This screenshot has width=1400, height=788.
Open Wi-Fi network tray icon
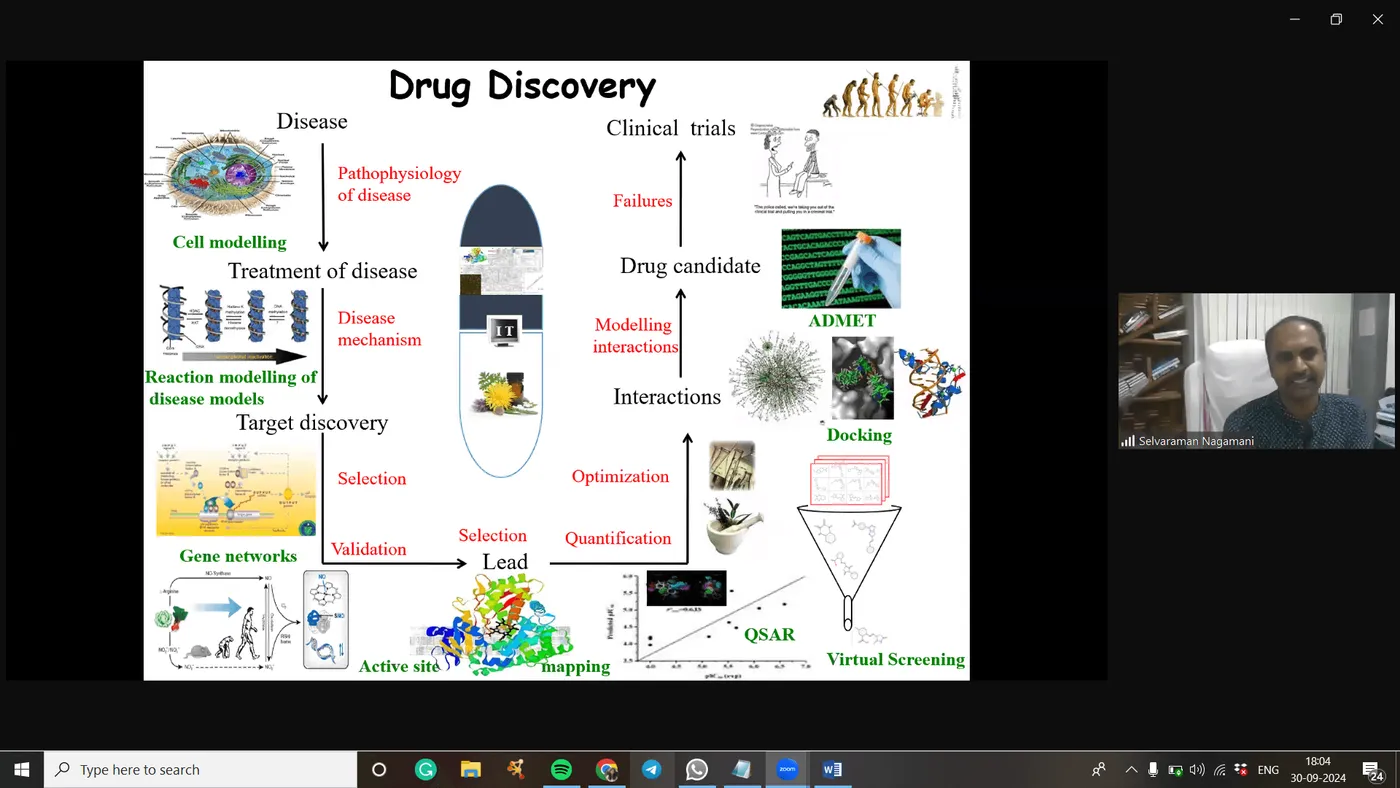tap(1219, 769)
